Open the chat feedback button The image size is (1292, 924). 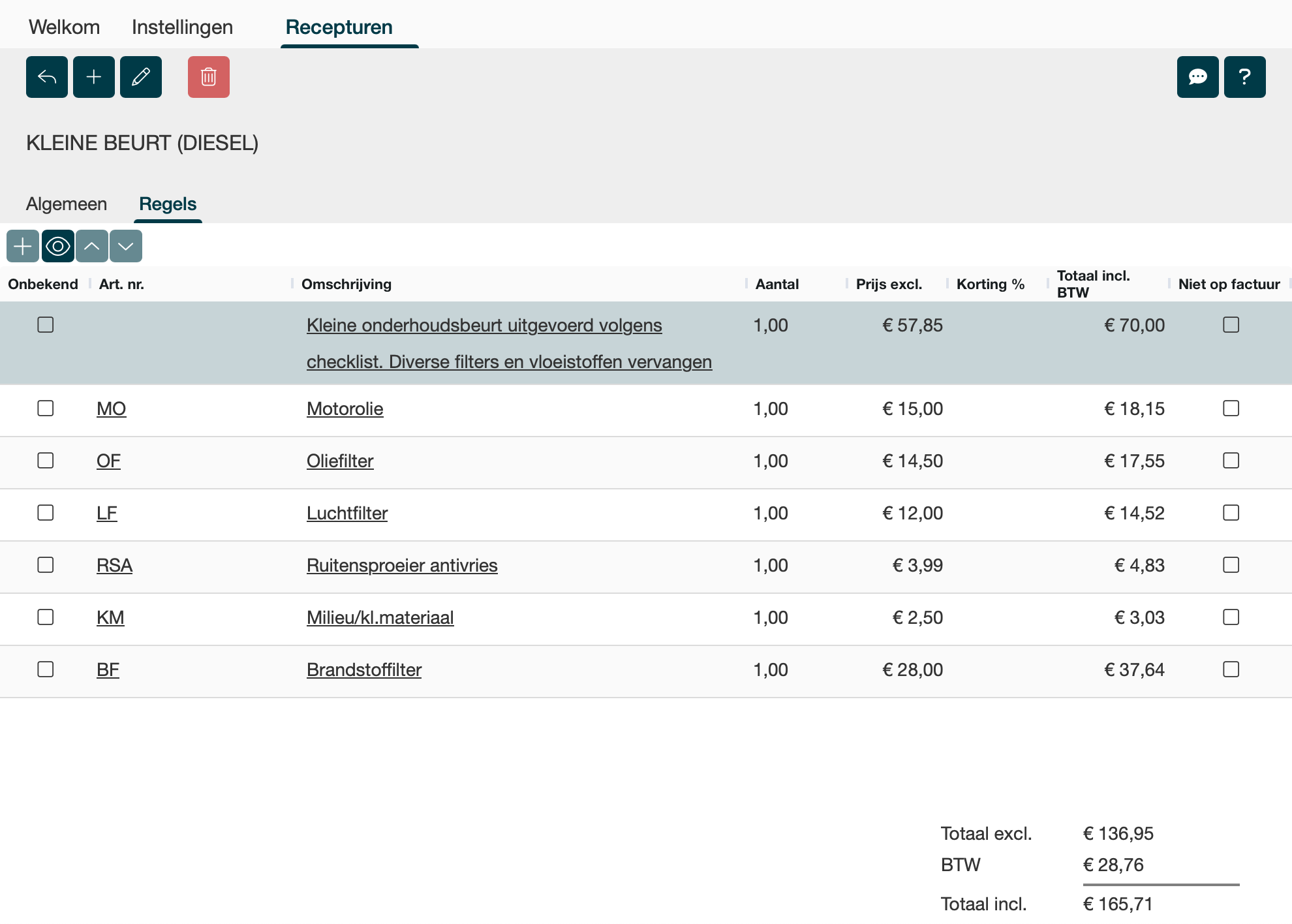tap(1197, 77)
